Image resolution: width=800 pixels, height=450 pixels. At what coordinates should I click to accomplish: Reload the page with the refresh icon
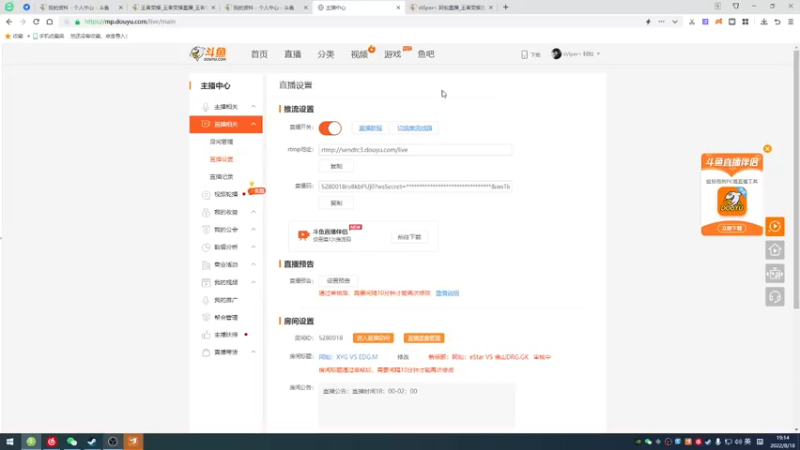pyautogui.click(x=36, y=21)
